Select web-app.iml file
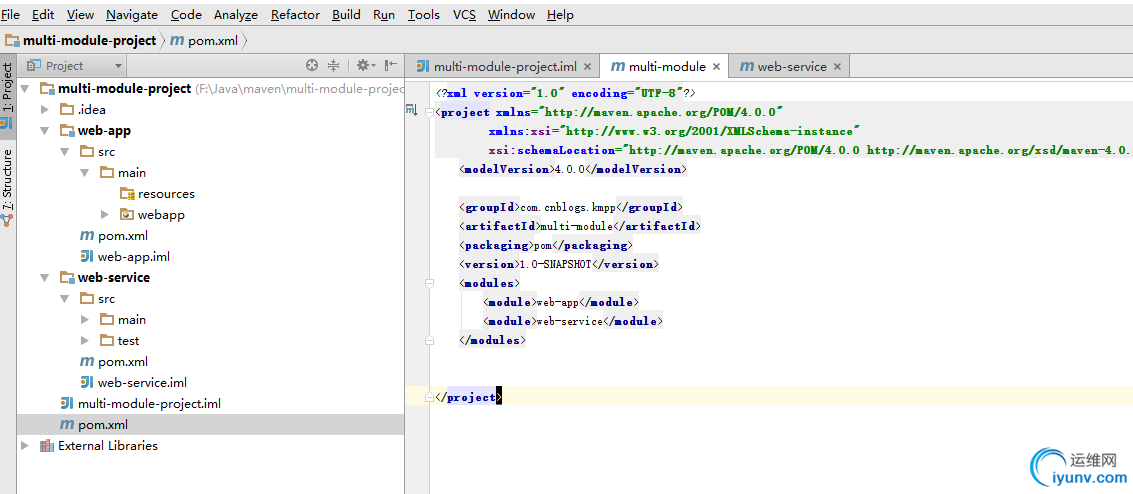 click(125, 256)
